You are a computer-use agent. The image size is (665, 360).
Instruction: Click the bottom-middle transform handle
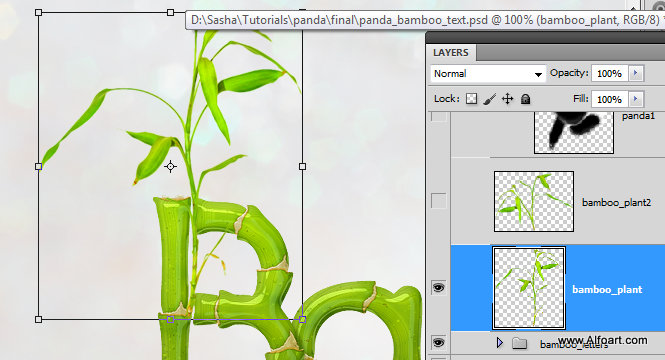point(170,319)
